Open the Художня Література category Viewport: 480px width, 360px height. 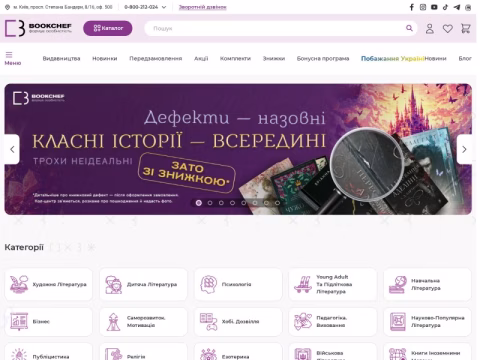(48, 284)
